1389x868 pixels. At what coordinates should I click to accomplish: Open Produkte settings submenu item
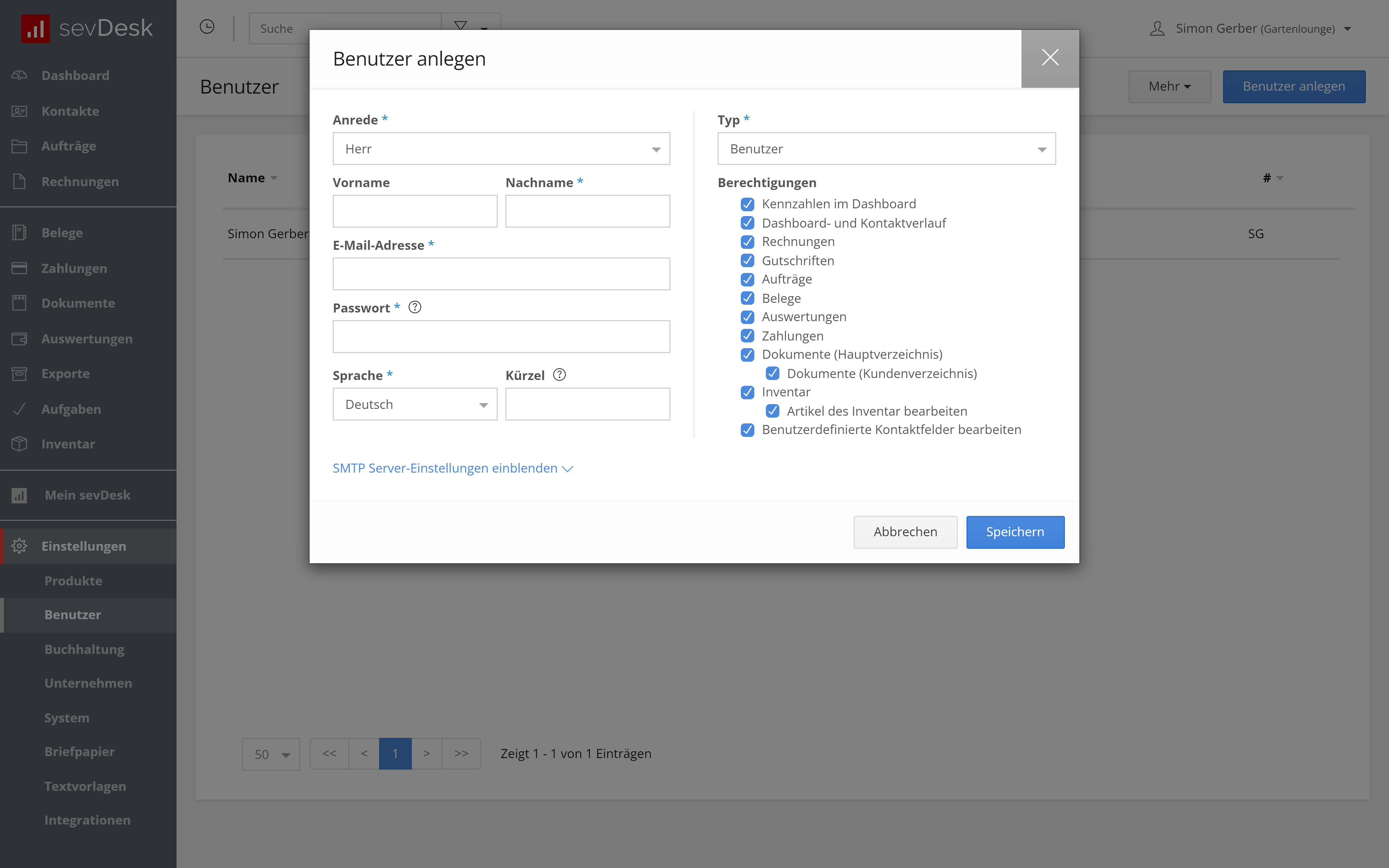click(x=73, y=580)
